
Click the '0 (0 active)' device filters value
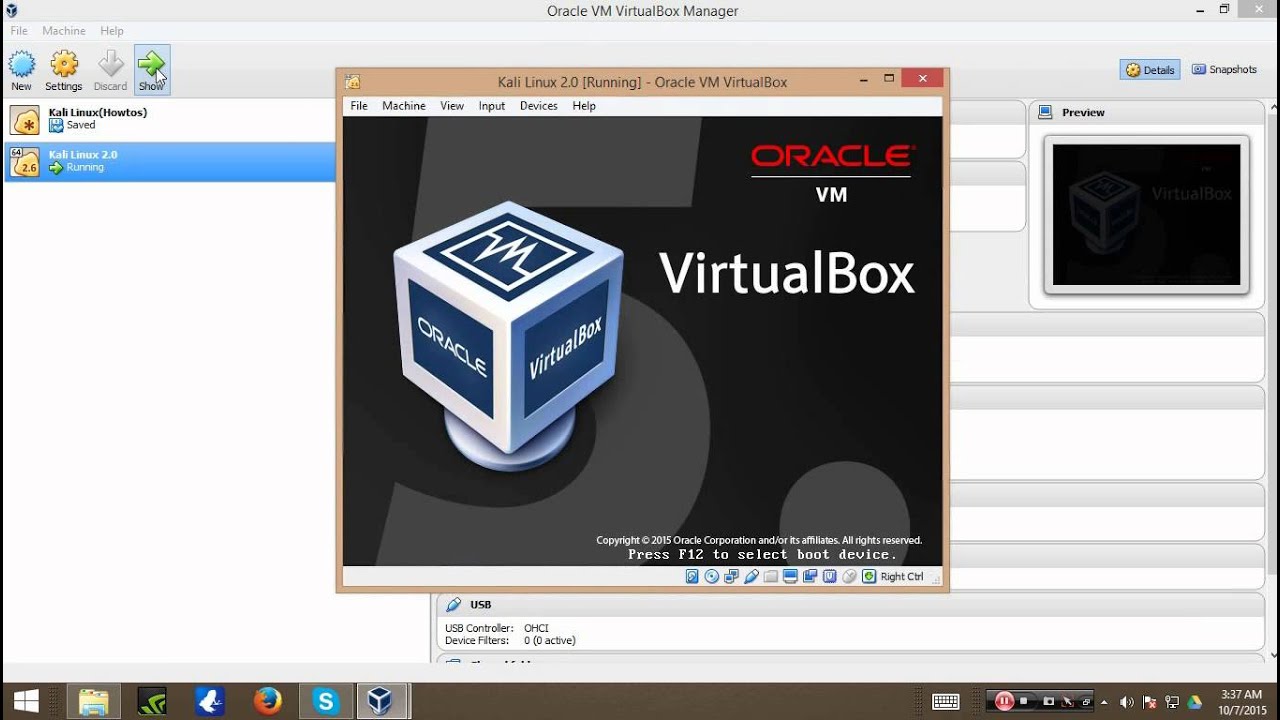pos(550,640)
